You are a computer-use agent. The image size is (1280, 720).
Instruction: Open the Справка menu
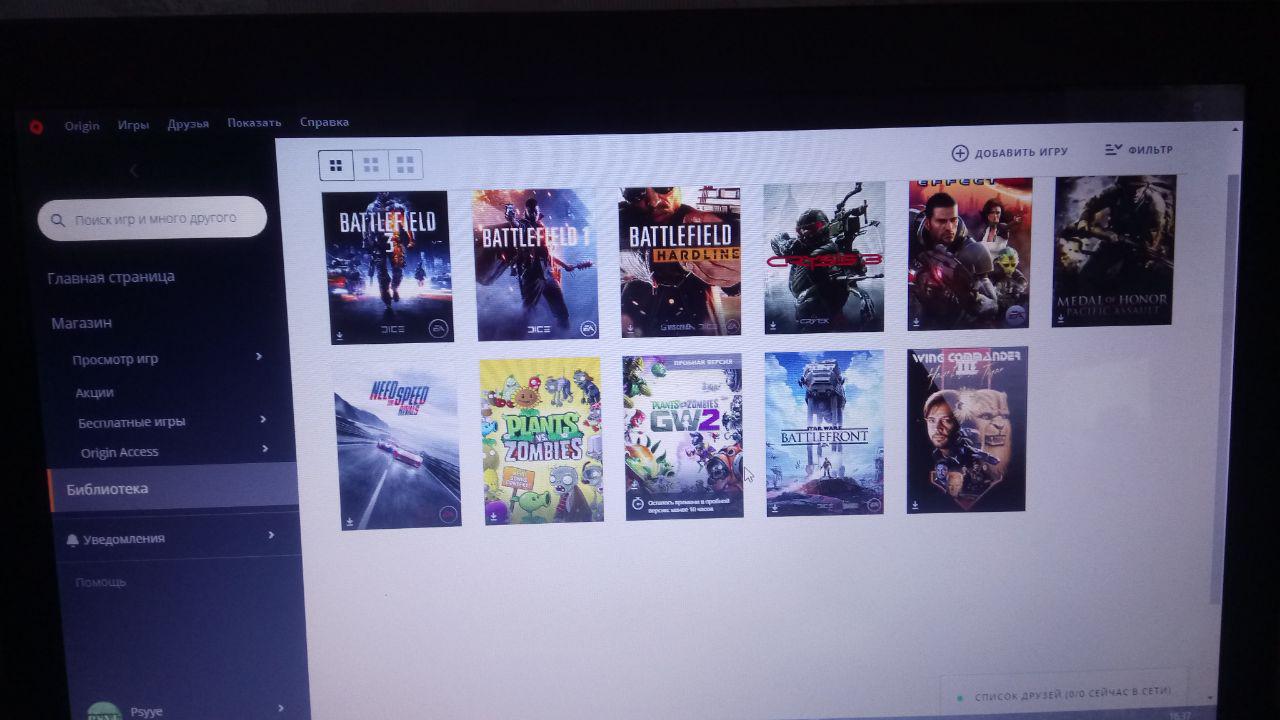pyautogui.click(x=324, y=122)
